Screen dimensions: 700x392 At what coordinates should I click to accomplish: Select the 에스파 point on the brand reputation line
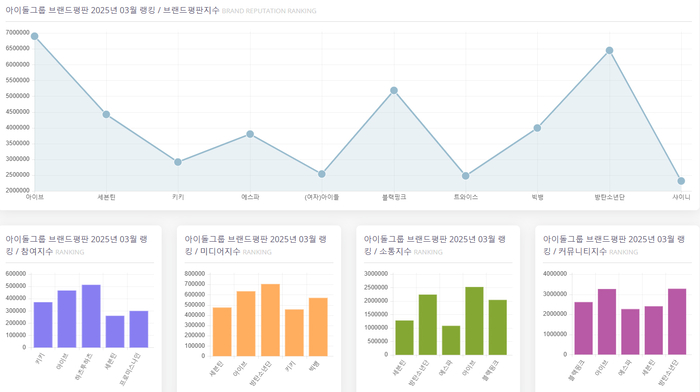point(250,134)
